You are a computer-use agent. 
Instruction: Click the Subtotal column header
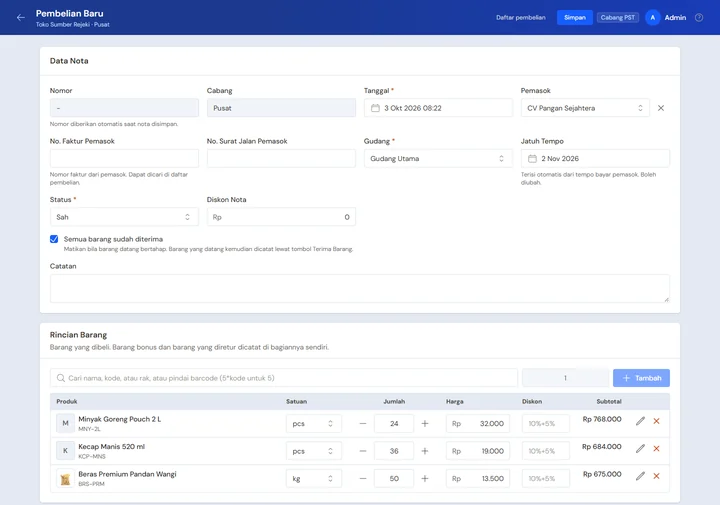point(609,401)
